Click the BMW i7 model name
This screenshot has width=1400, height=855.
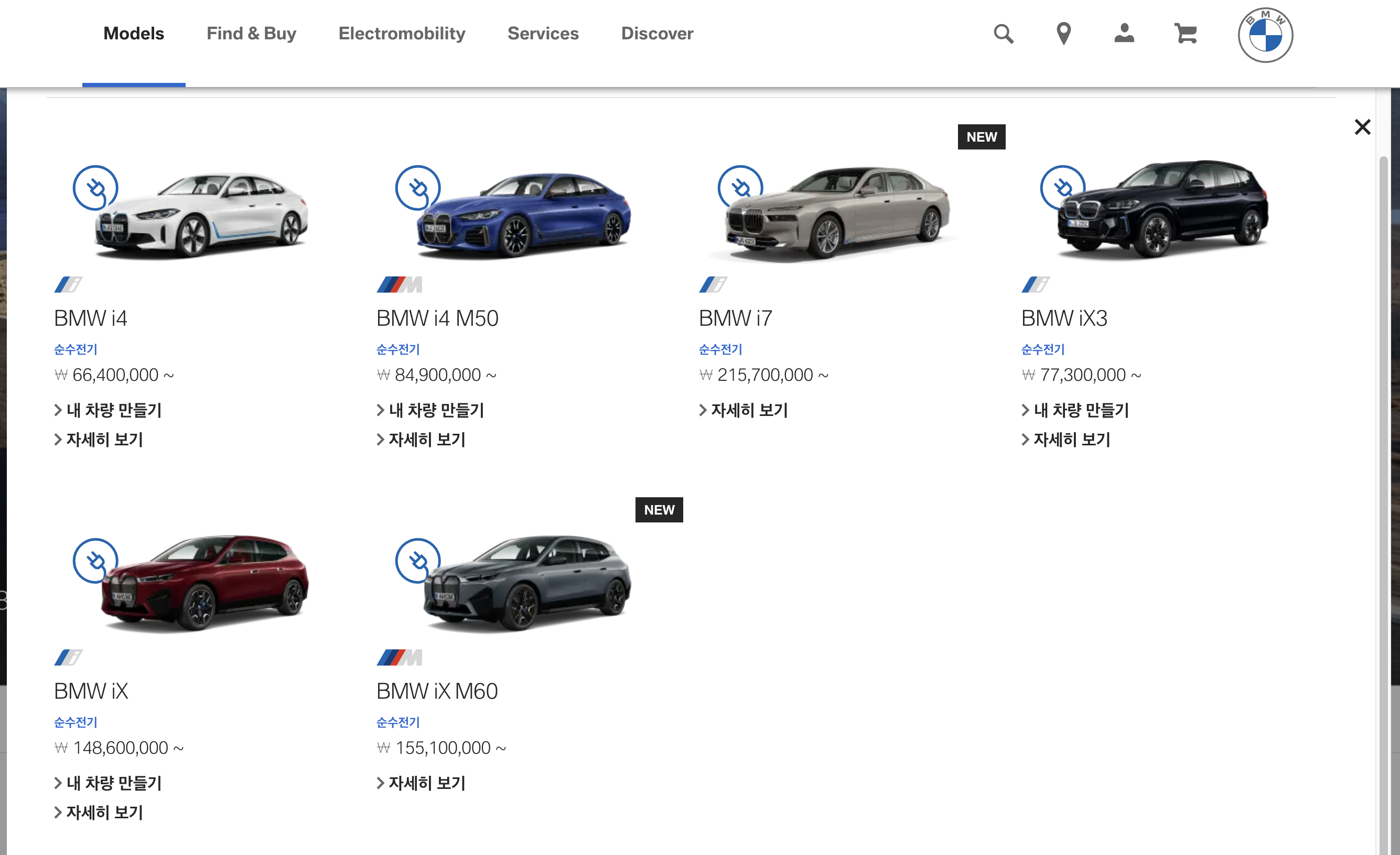coord(736,318)
